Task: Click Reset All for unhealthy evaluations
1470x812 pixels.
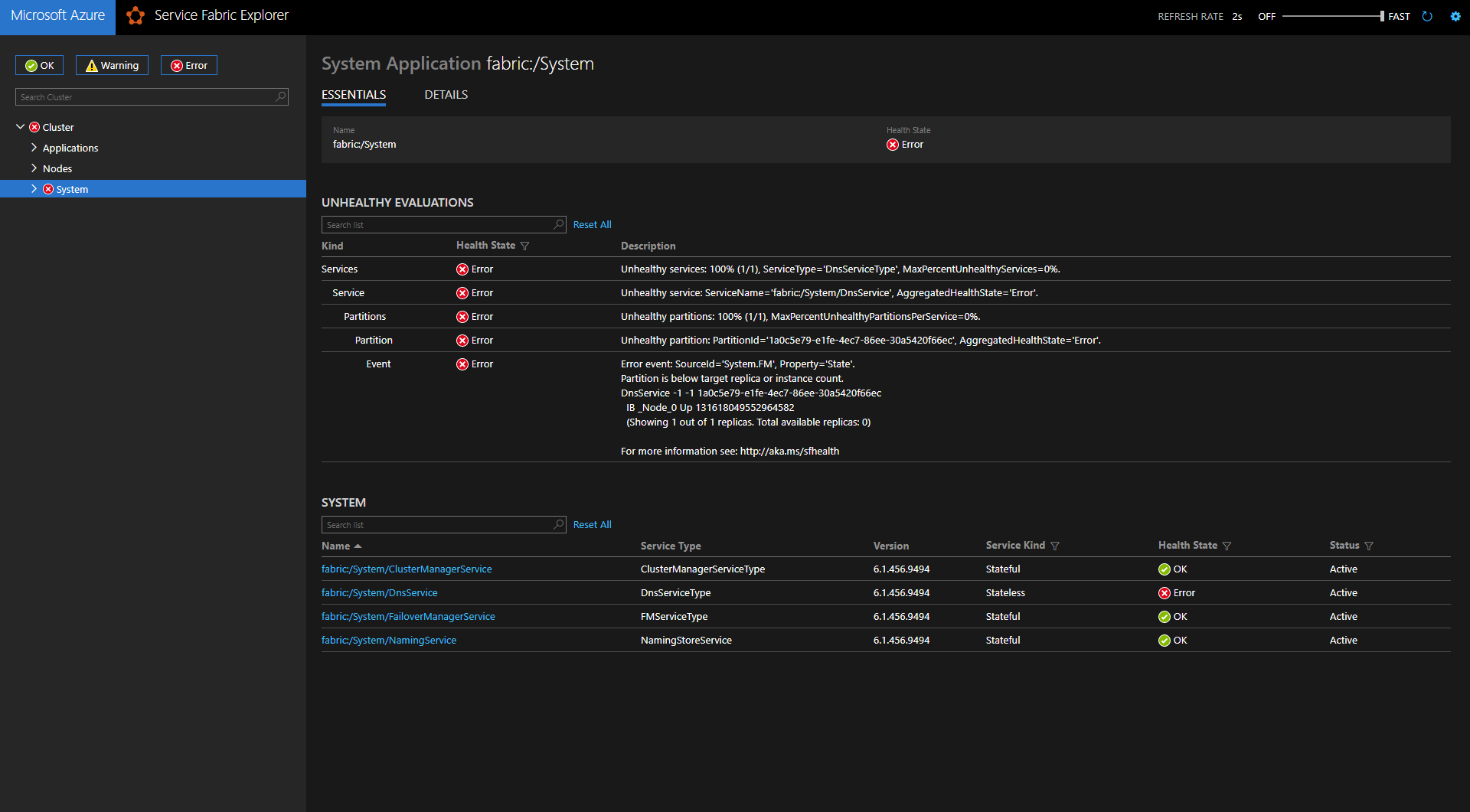Action: pyautogui.click(x=592, y=224)
